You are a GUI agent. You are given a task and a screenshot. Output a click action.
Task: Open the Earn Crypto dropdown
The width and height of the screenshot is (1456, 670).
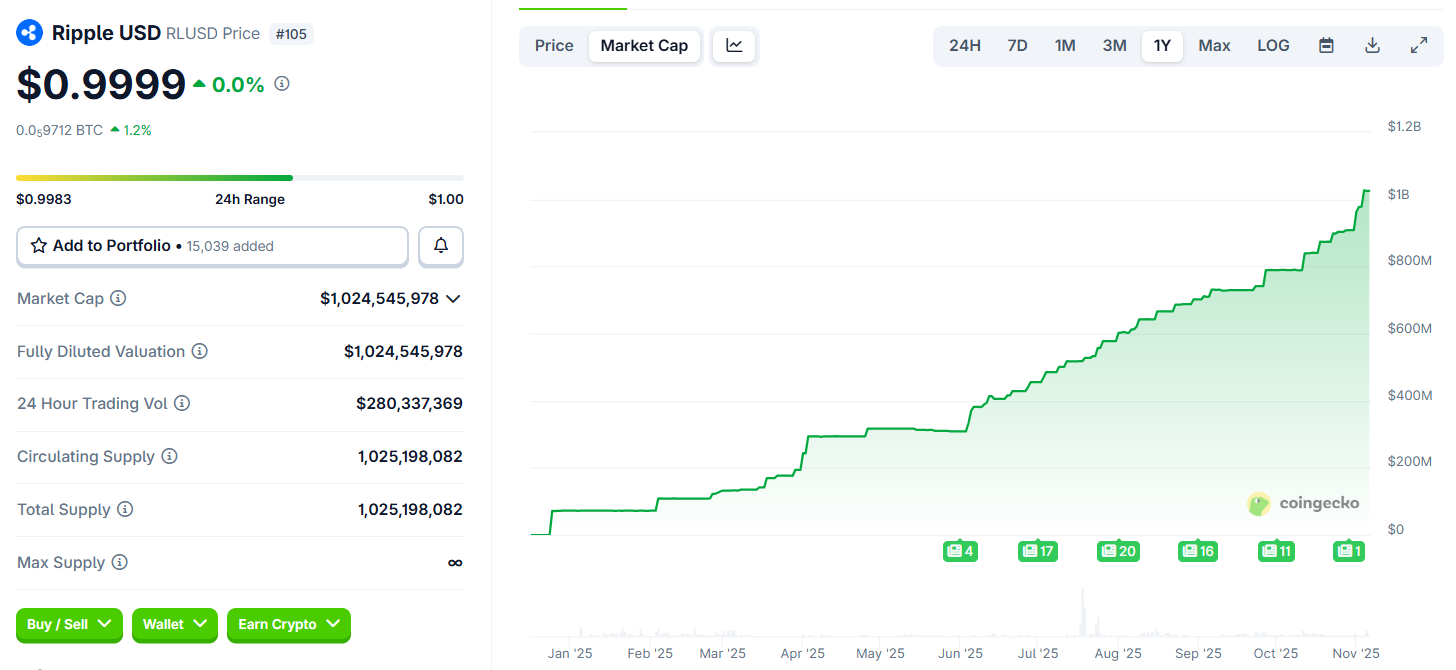pyautogui.click(x=288, y=624)
